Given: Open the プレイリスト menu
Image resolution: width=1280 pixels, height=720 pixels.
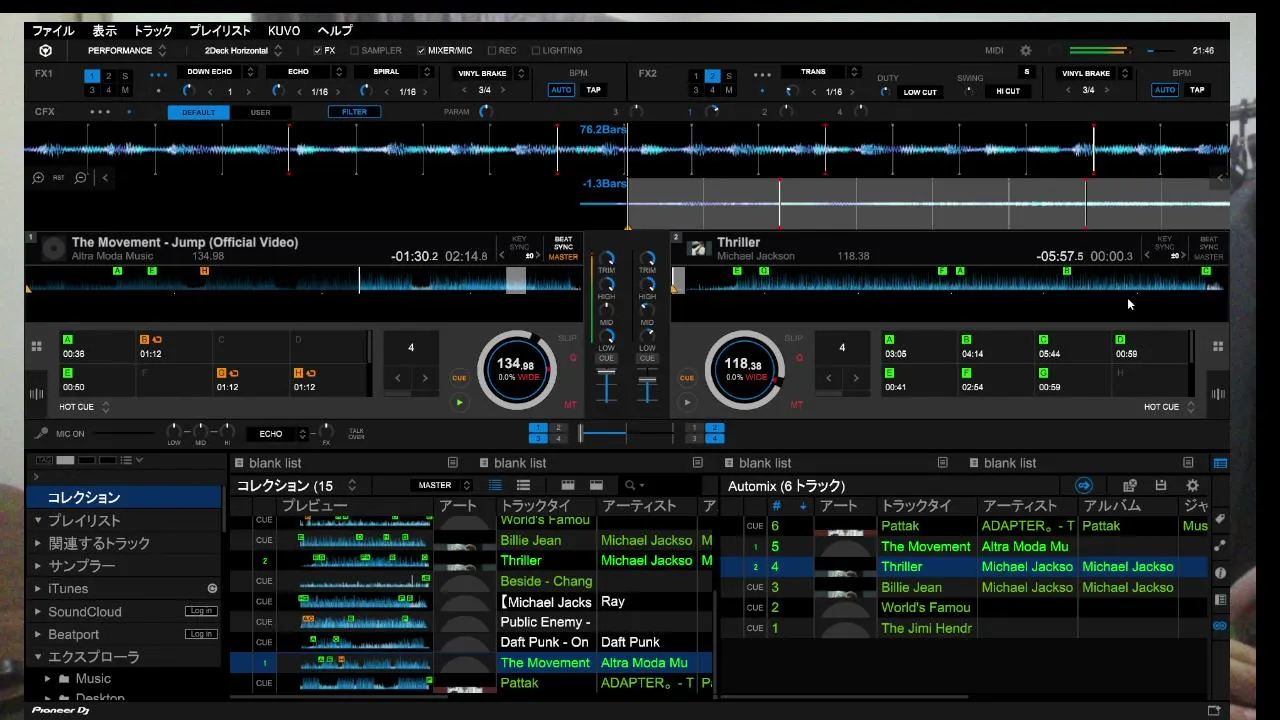Looking at the screenshot, I should [x=220, y=31].
